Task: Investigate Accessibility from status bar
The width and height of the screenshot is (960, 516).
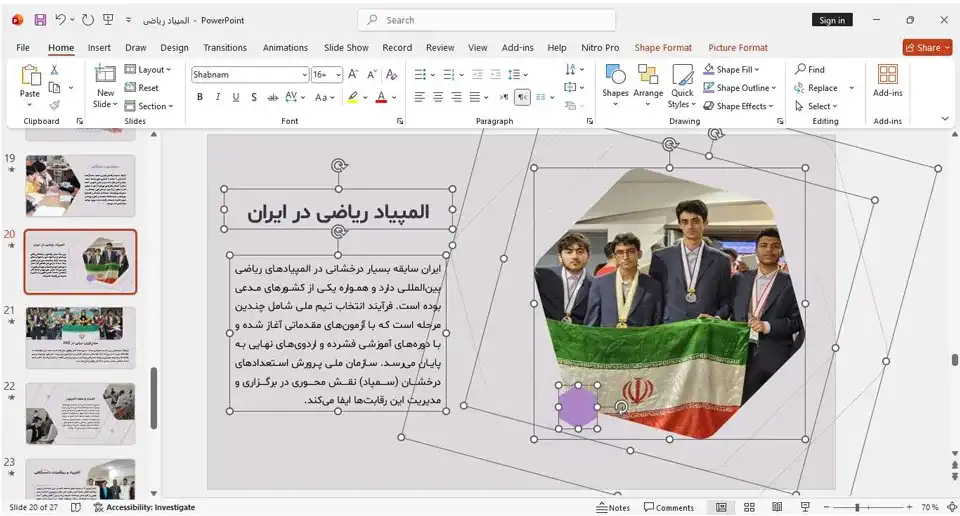Action: [144, 507]
